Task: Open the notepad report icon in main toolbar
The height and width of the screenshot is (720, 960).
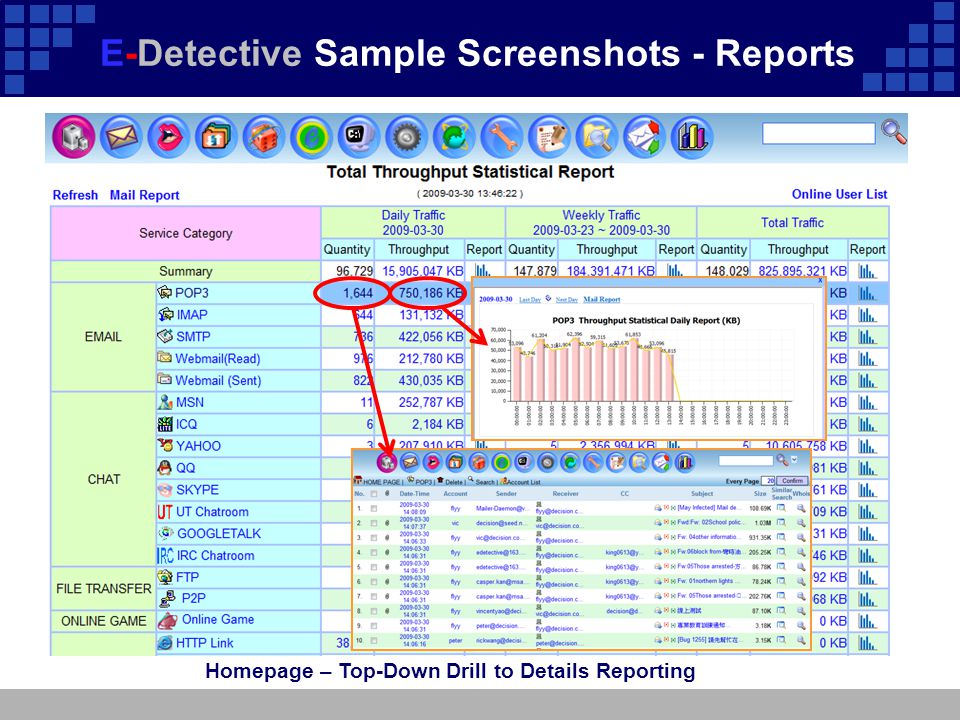Action: 549,137
